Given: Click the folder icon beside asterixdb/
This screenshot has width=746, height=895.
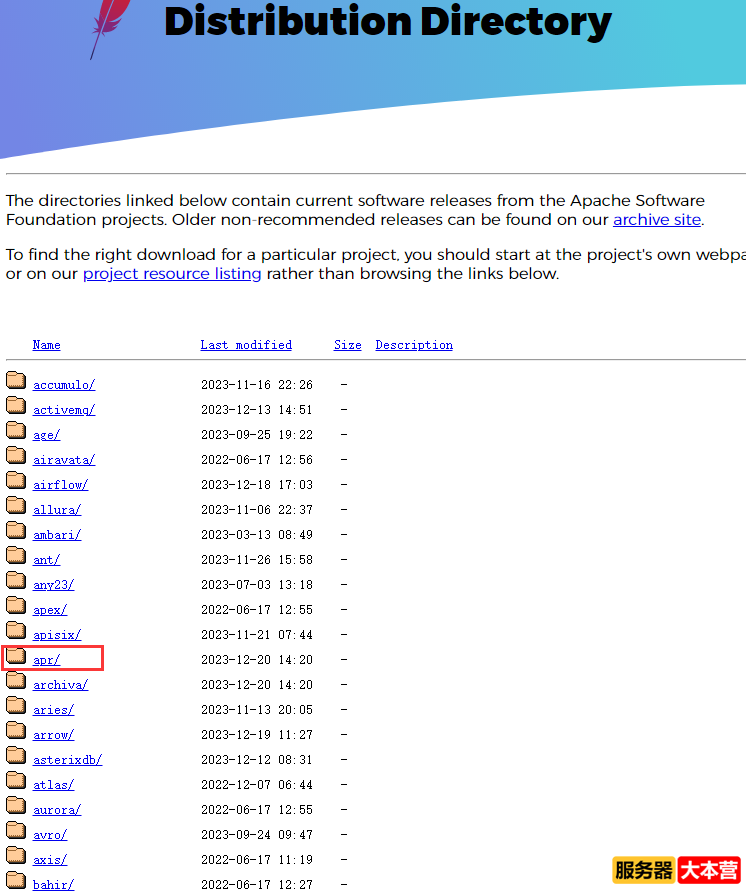Looking at the screenshot, I should click(x=16, y=756).
